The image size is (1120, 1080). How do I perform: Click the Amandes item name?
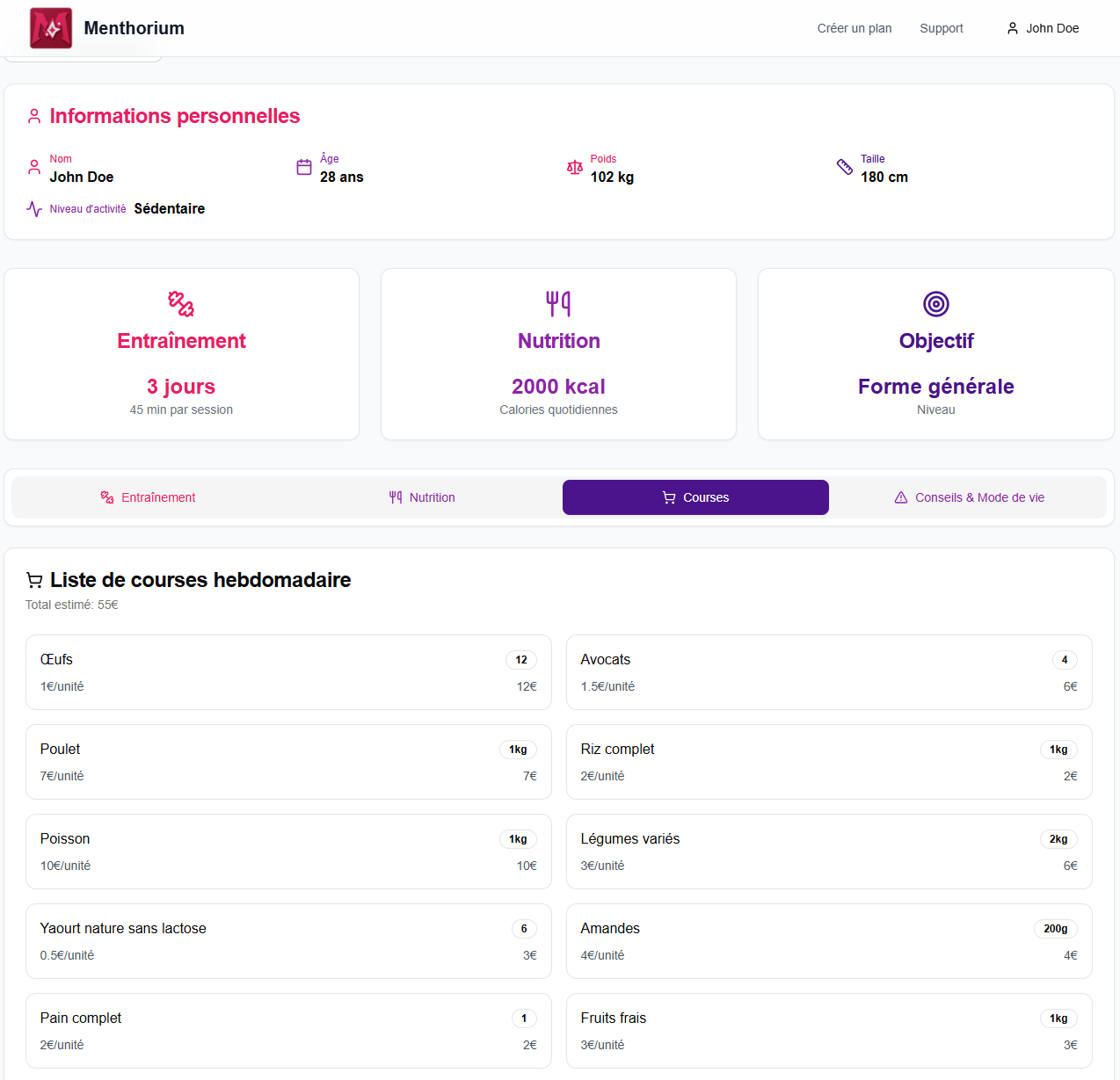click(x=610, y=928)
